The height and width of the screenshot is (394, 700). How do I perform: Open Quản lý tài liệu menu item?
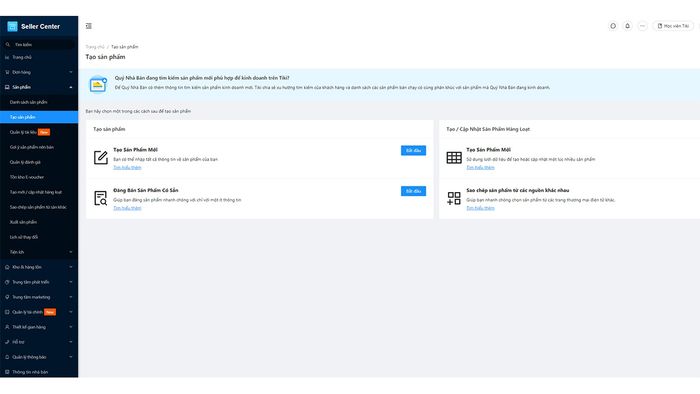click(x=39, y=132)
